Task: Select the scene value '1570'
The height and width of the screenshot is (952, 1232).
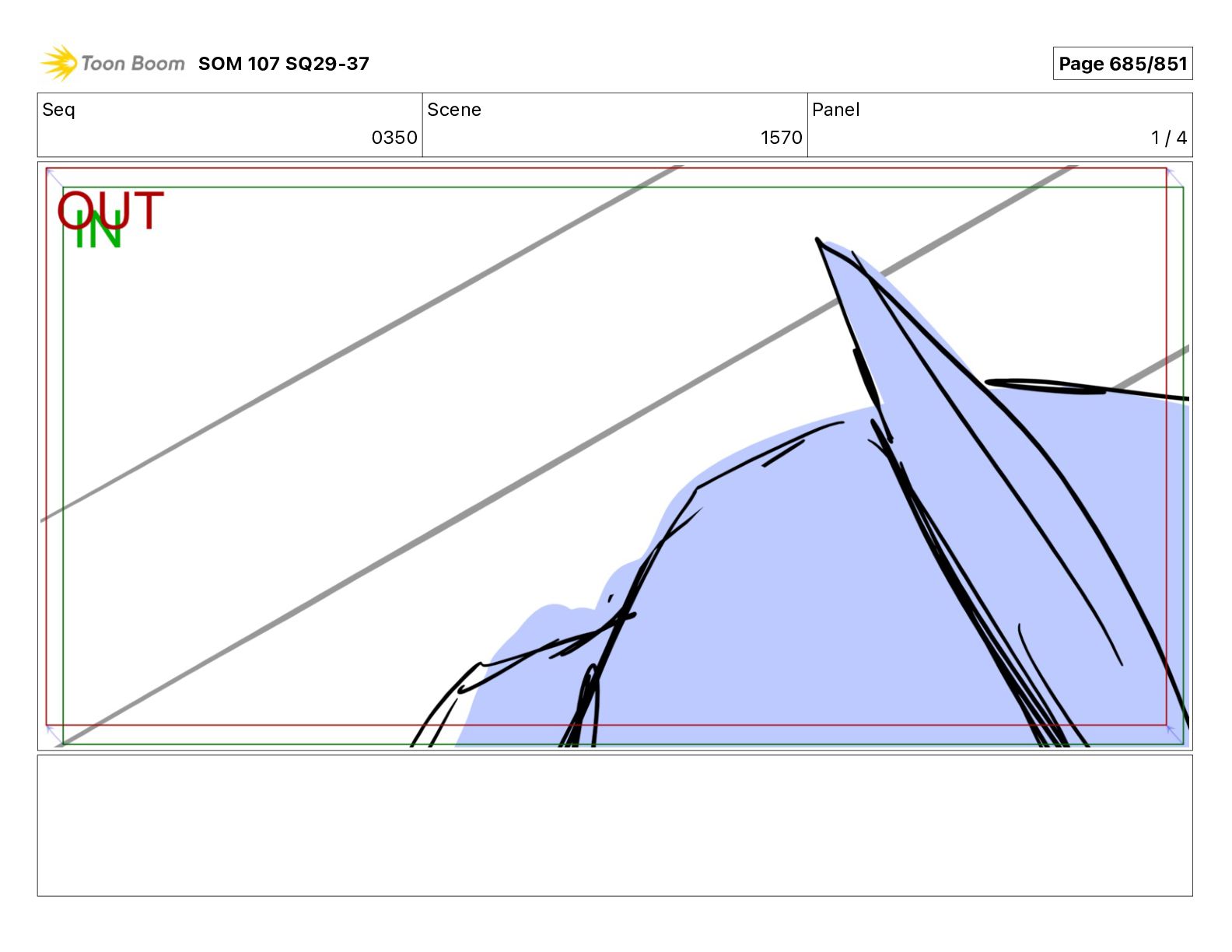Action: tap(781, 138)
